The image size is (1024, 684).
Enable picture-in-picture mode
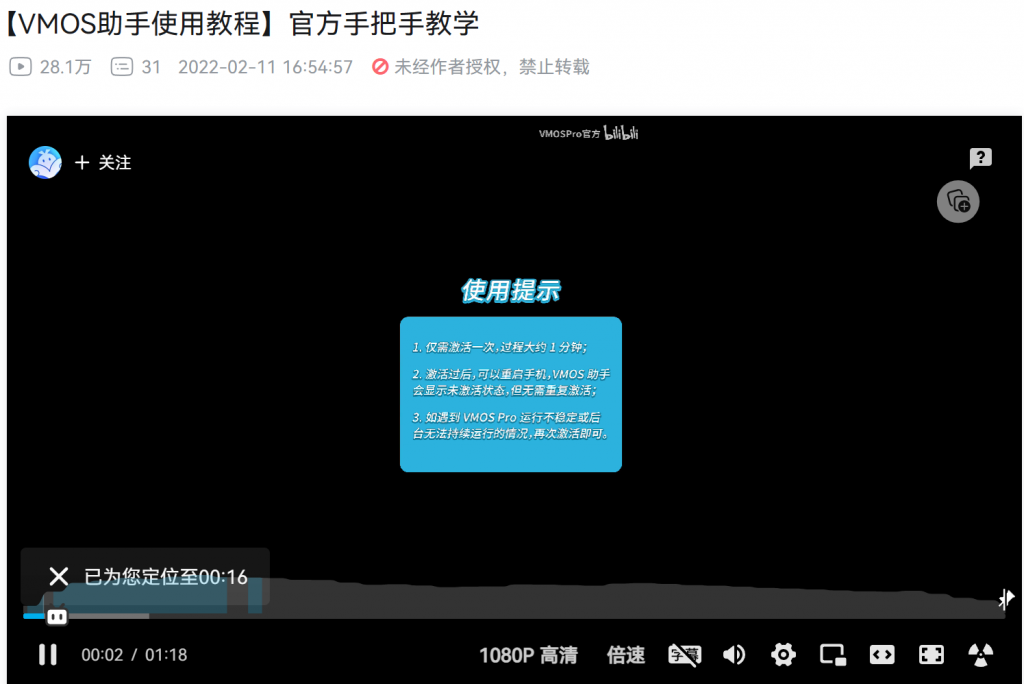(x=832, y=655)
